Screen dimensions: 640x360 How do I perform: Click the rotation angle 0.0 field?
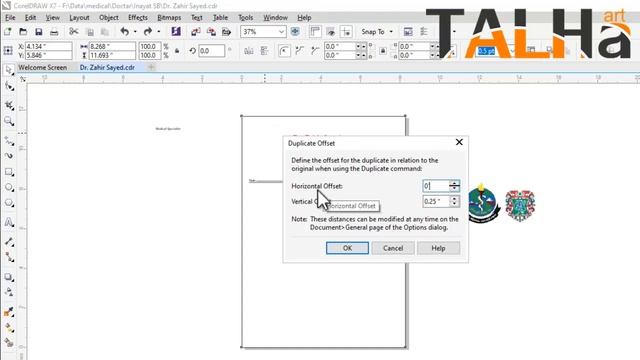click(x=211, y=51)
